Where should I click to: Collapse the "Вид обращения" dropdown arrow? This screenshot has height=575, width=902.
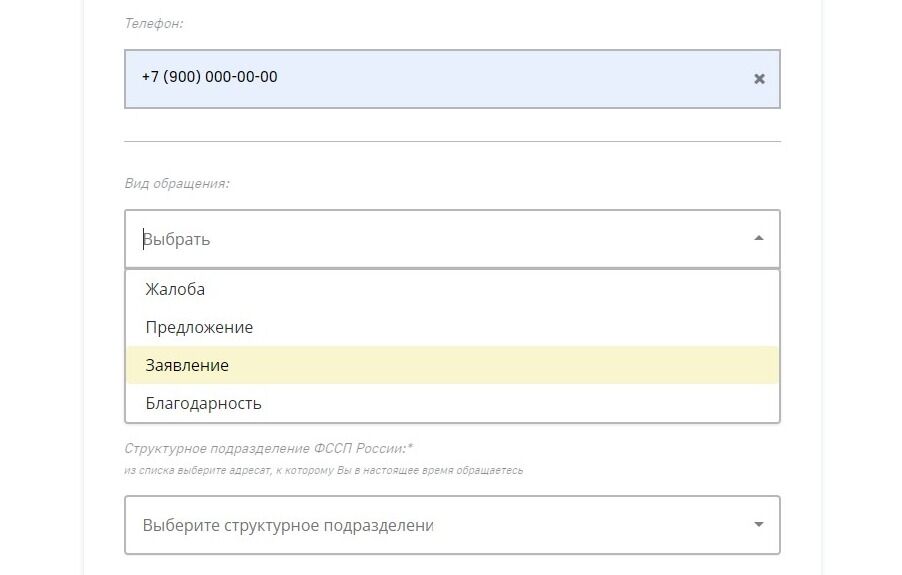(759, 238)
